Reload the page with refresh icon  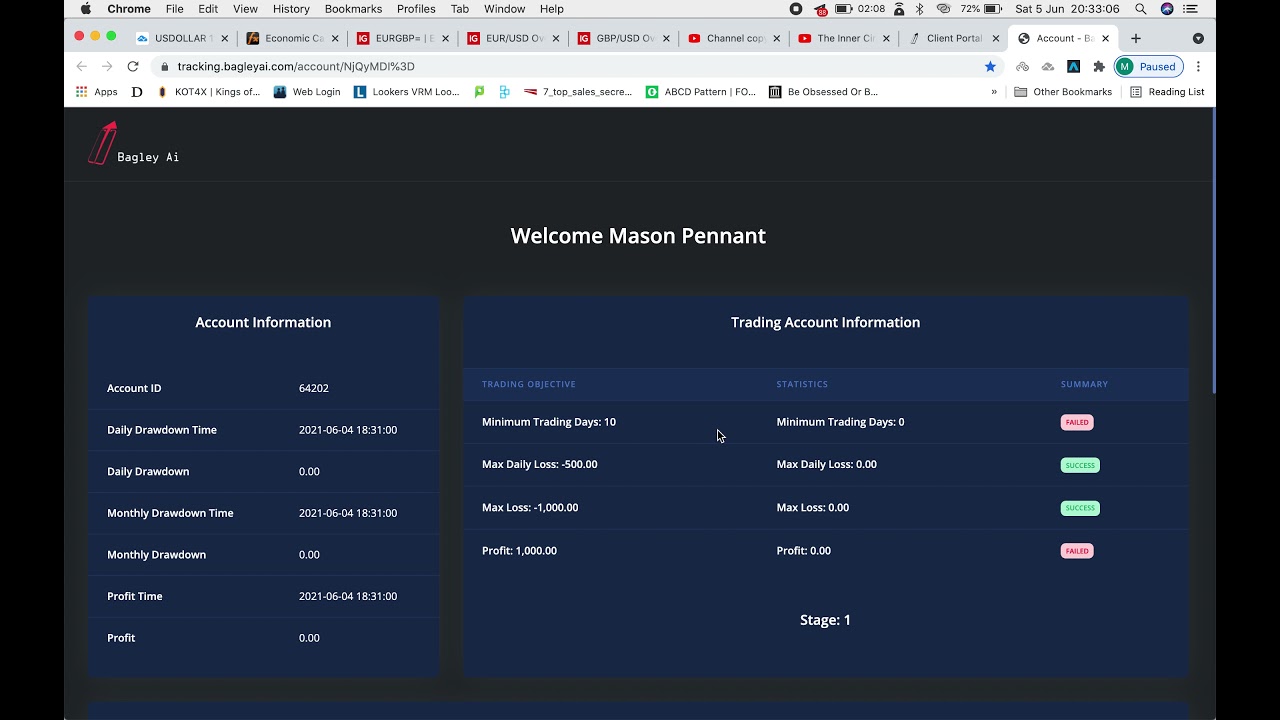point(132,66)
